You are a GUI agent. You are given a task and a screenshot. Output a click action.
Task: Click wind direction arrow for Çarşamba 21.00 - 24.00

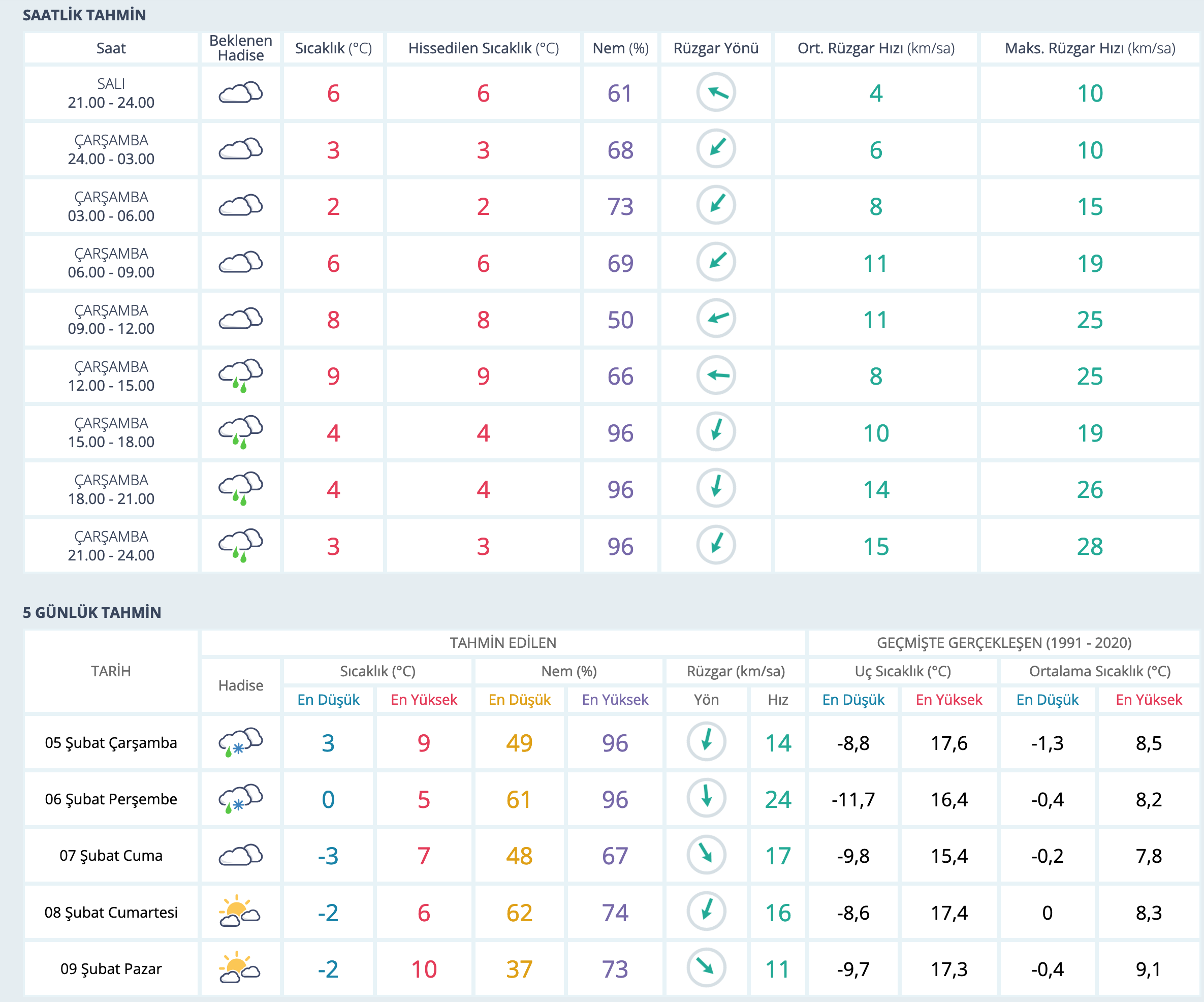[x=715, y=545]
